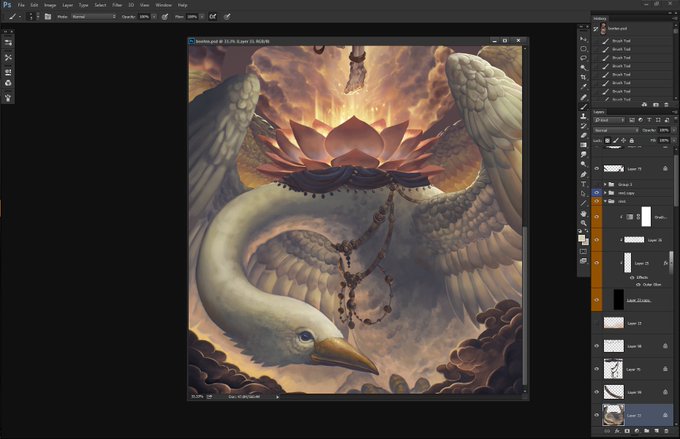Select the Hand tool
The image size is (680, 439).
tap(584, 213)
